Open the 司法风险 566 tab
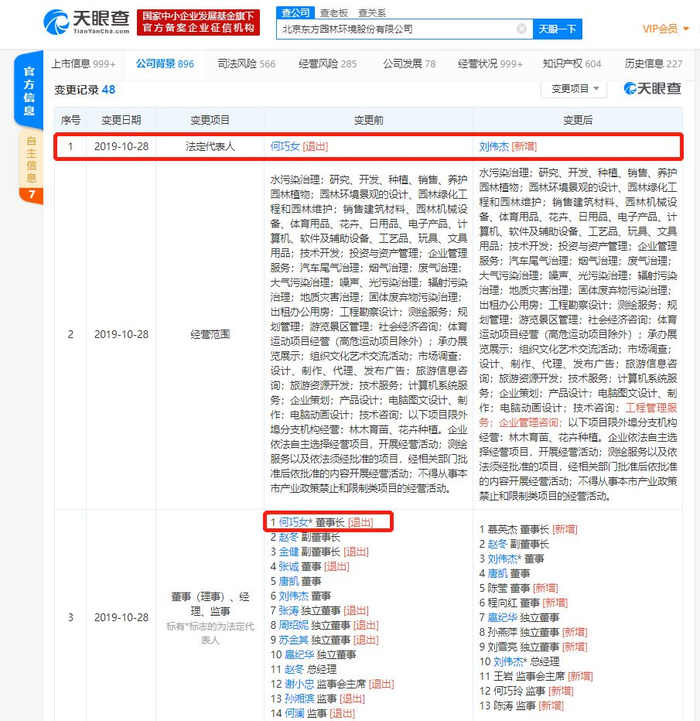The height and width of the screenshot is (721, 700). pyautogui.click(x=247, y=63)
